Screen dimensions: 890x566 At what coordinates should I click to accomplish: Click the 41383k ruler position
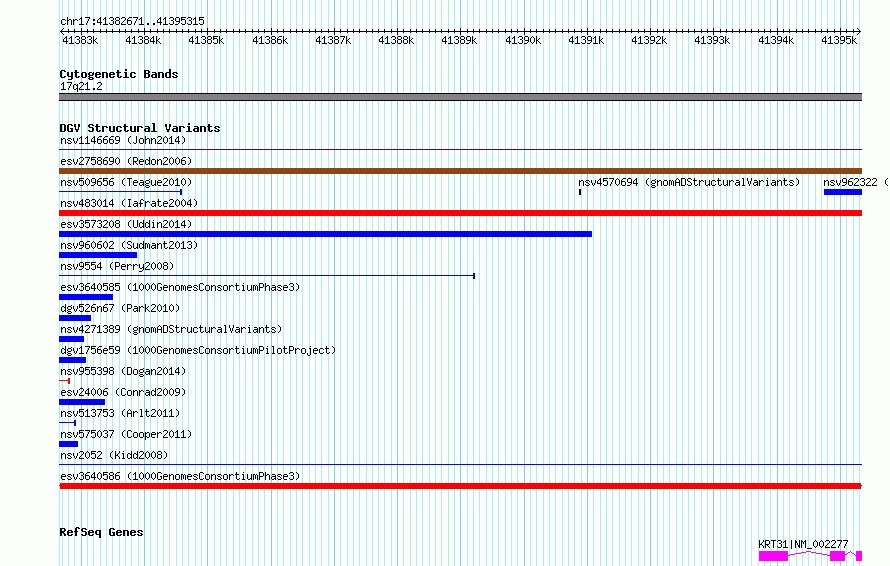(x=80, y=40)
